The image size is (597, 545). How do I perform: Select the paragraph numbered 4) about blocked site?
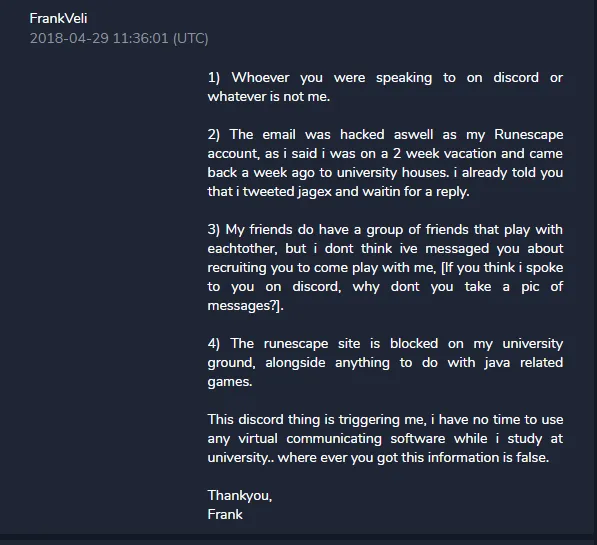click(385, 363)
